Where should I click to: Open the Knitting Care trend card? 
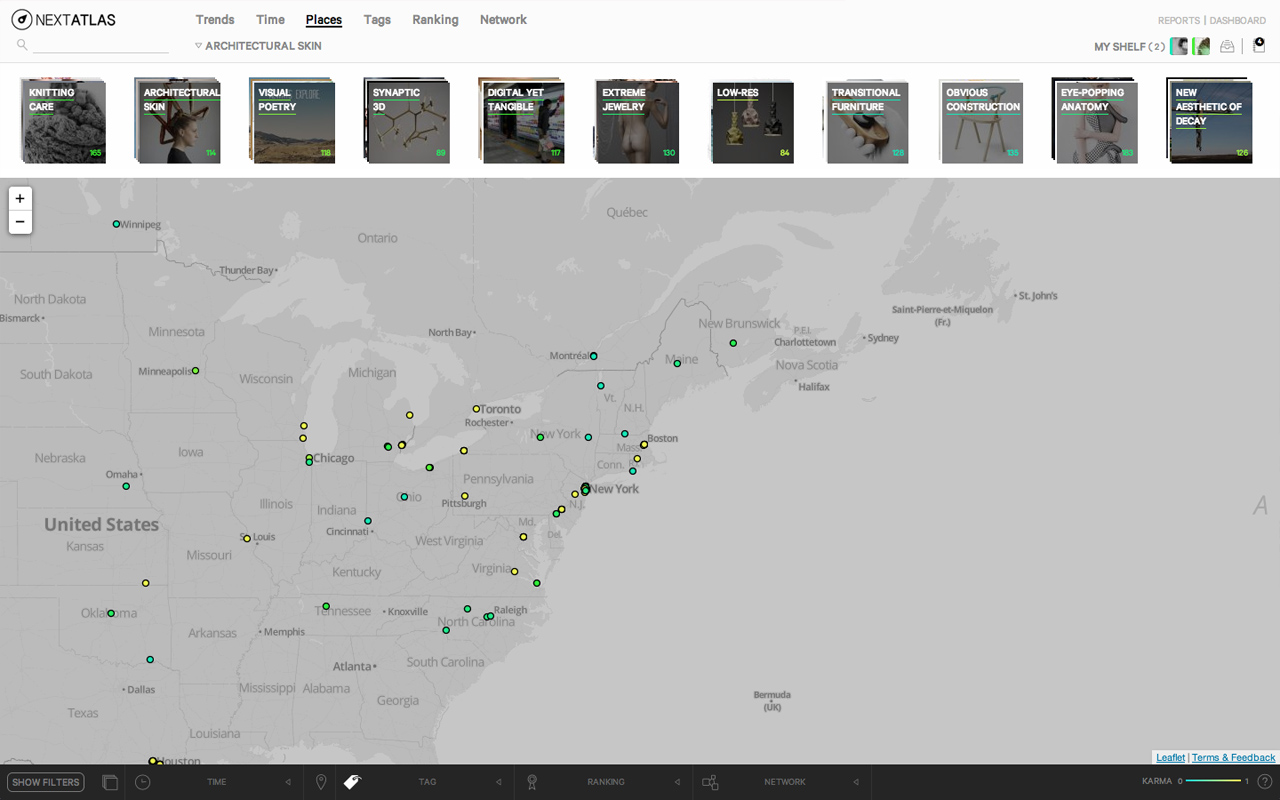(x=63, y=121)
